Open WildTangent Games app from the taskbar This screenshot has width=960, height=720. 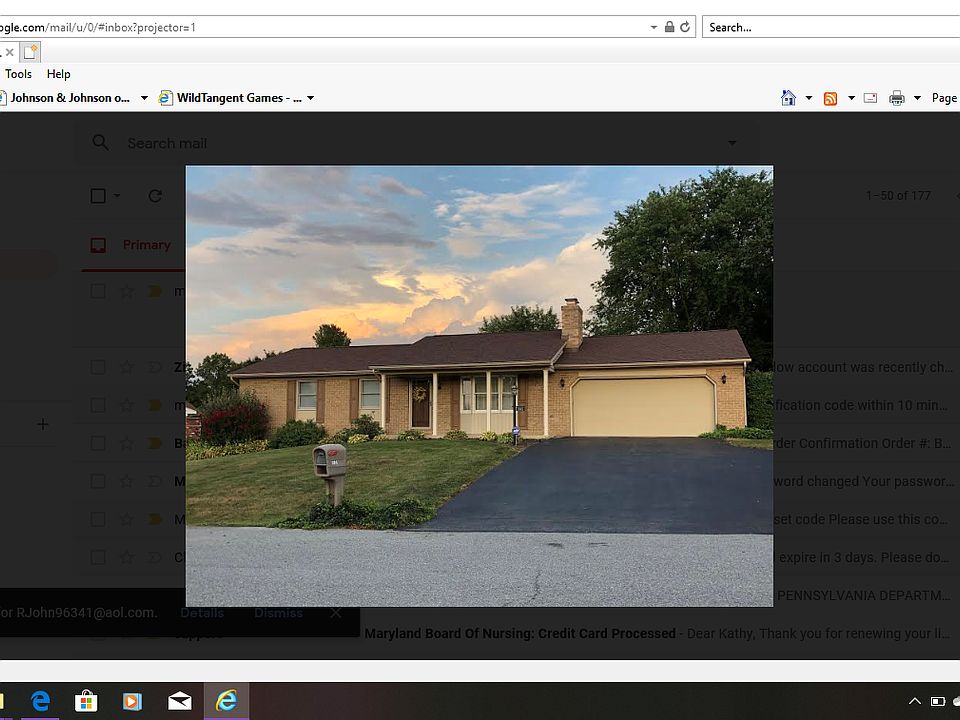click(133, 701)
